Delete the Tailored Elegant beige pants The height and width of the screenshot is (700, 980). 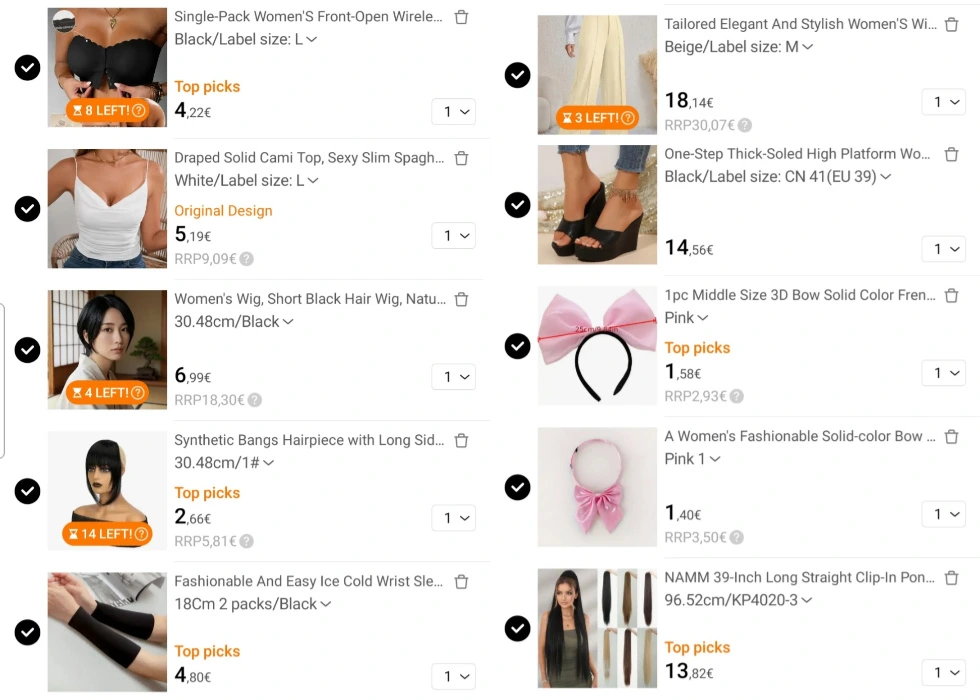coord(951,24)
